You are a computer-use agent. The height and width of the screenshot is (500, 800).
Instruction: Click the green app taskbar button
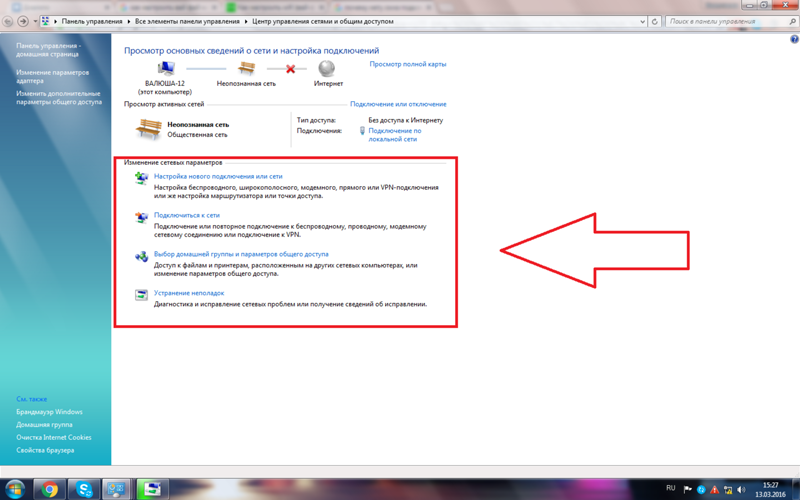click(151, 490)
